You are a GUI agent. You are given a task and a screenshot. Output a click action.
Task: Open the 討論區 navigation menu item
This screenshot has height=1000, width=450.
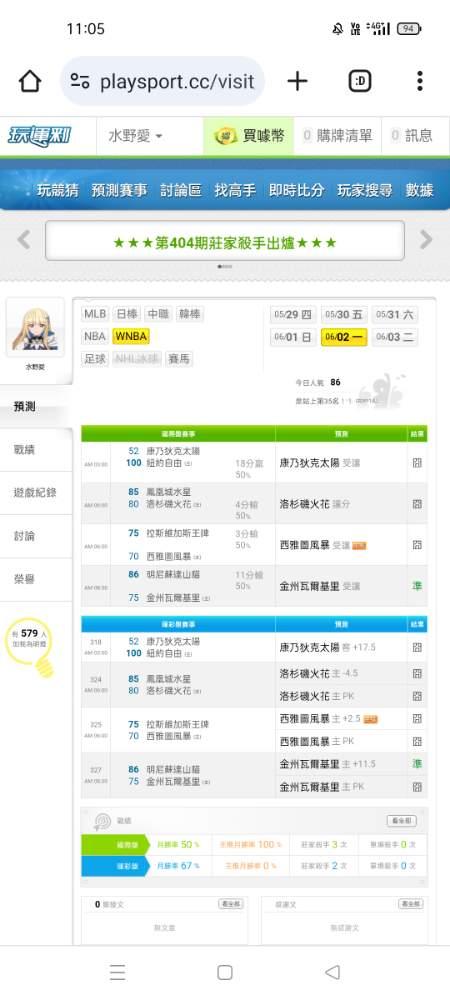coord(181,190)
